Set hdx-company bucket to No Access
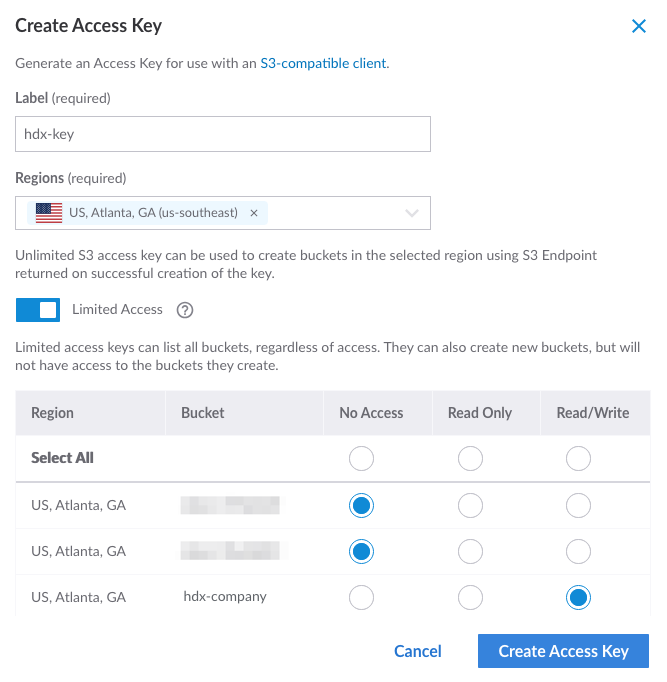This screenshot has height=682, width=667. click(x=362, y=598)
